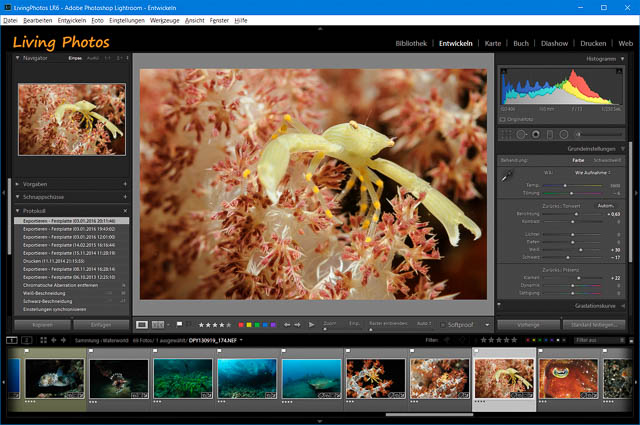The width and height of the screenshot is (640, 425).
Task: Select the pufferfish thumbnail in filmstrip
Action: (x=55, y=378)
